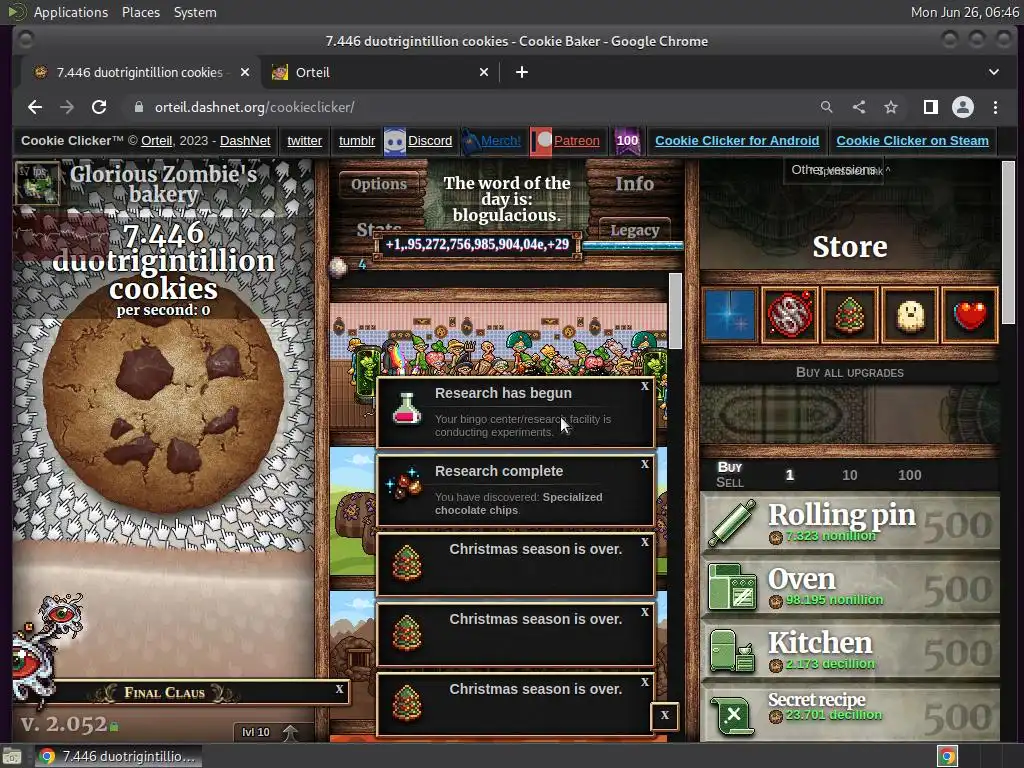Open a new Chrome tab
The width and height of the screenshot is (1024, 768).
[x=521, y=72]
